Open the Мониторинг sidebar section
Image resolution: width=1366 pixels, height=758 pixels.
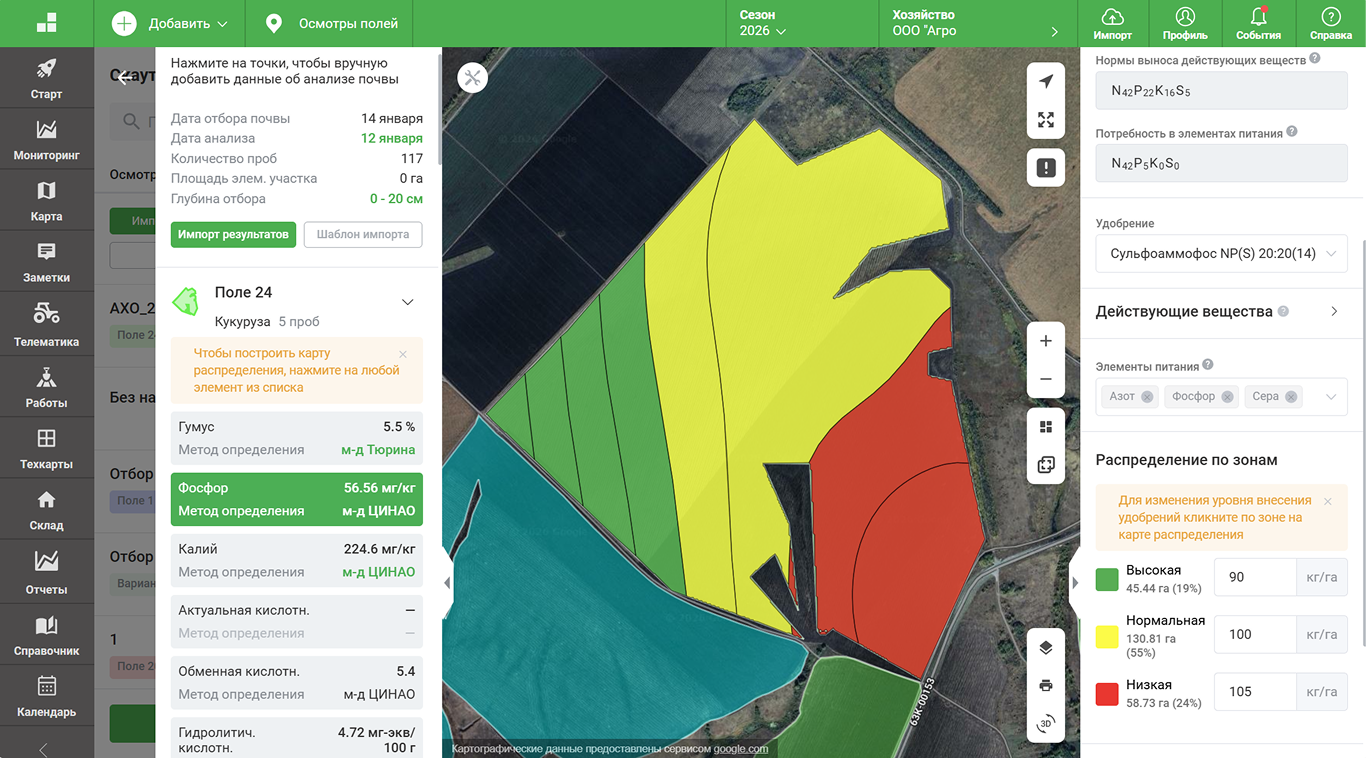click(46, 139)
